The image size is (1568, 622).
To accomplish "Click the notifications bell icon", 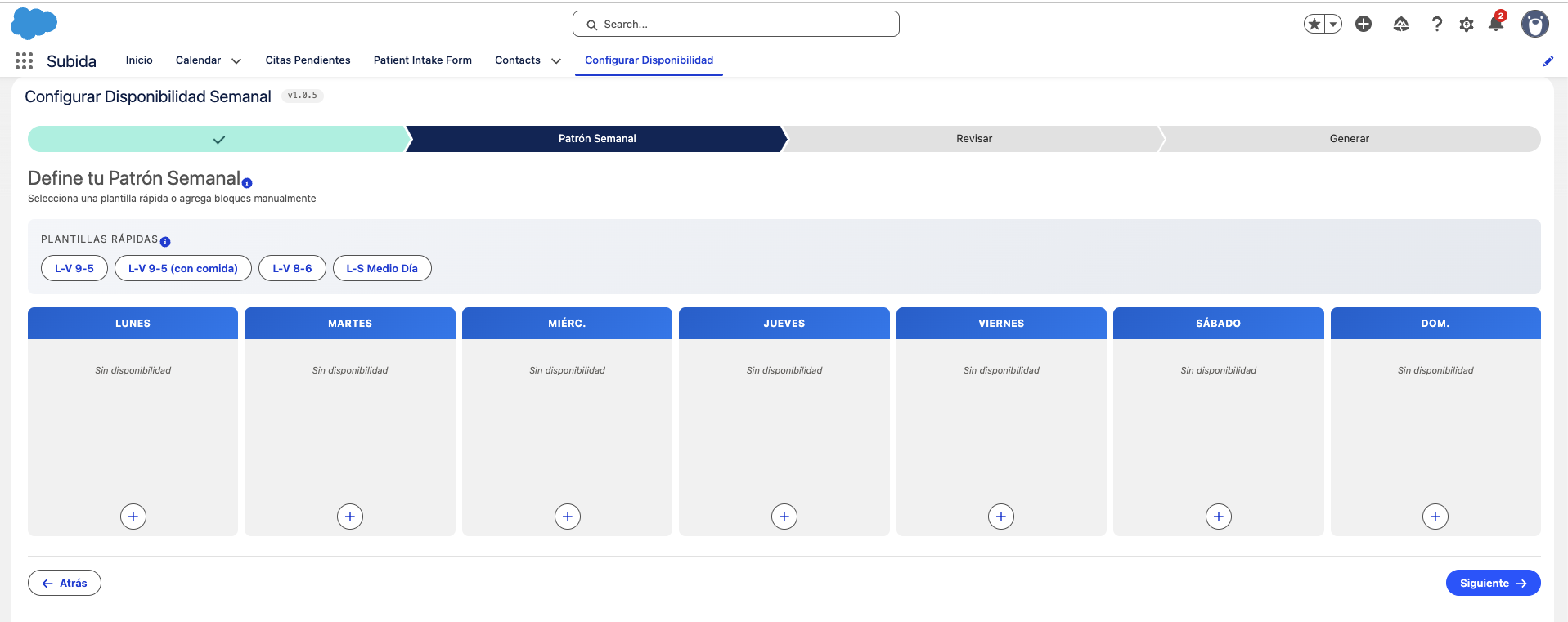I will (x=1496, y=24).
